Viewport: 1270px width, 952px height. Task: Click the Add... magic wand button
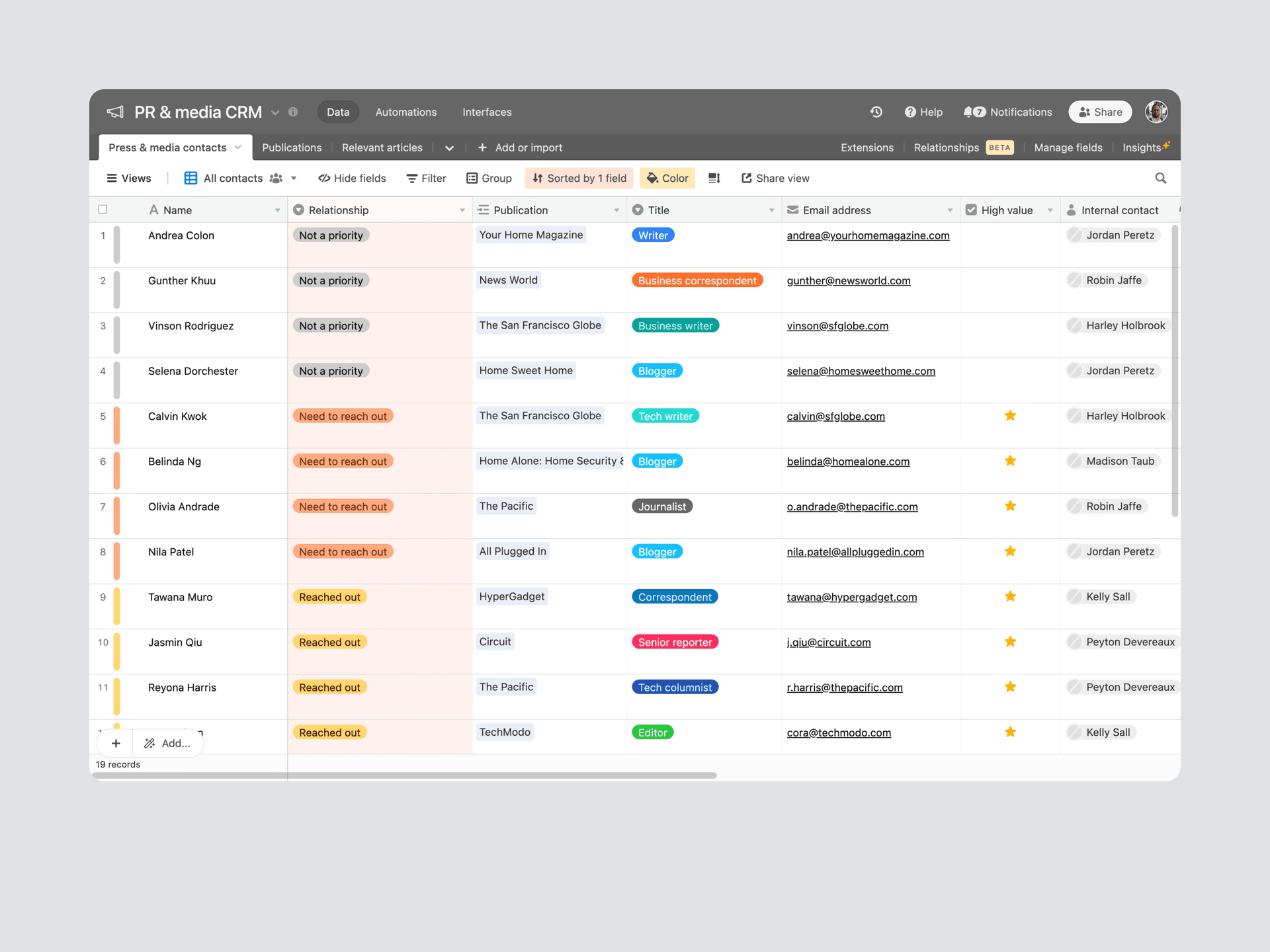[x=168, y=743]
